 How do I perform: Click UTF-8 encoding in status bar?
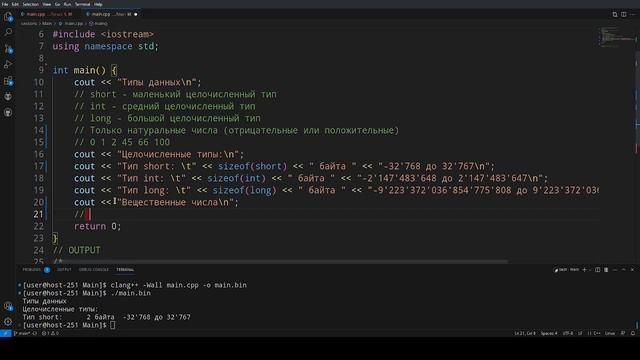[568, 333]
